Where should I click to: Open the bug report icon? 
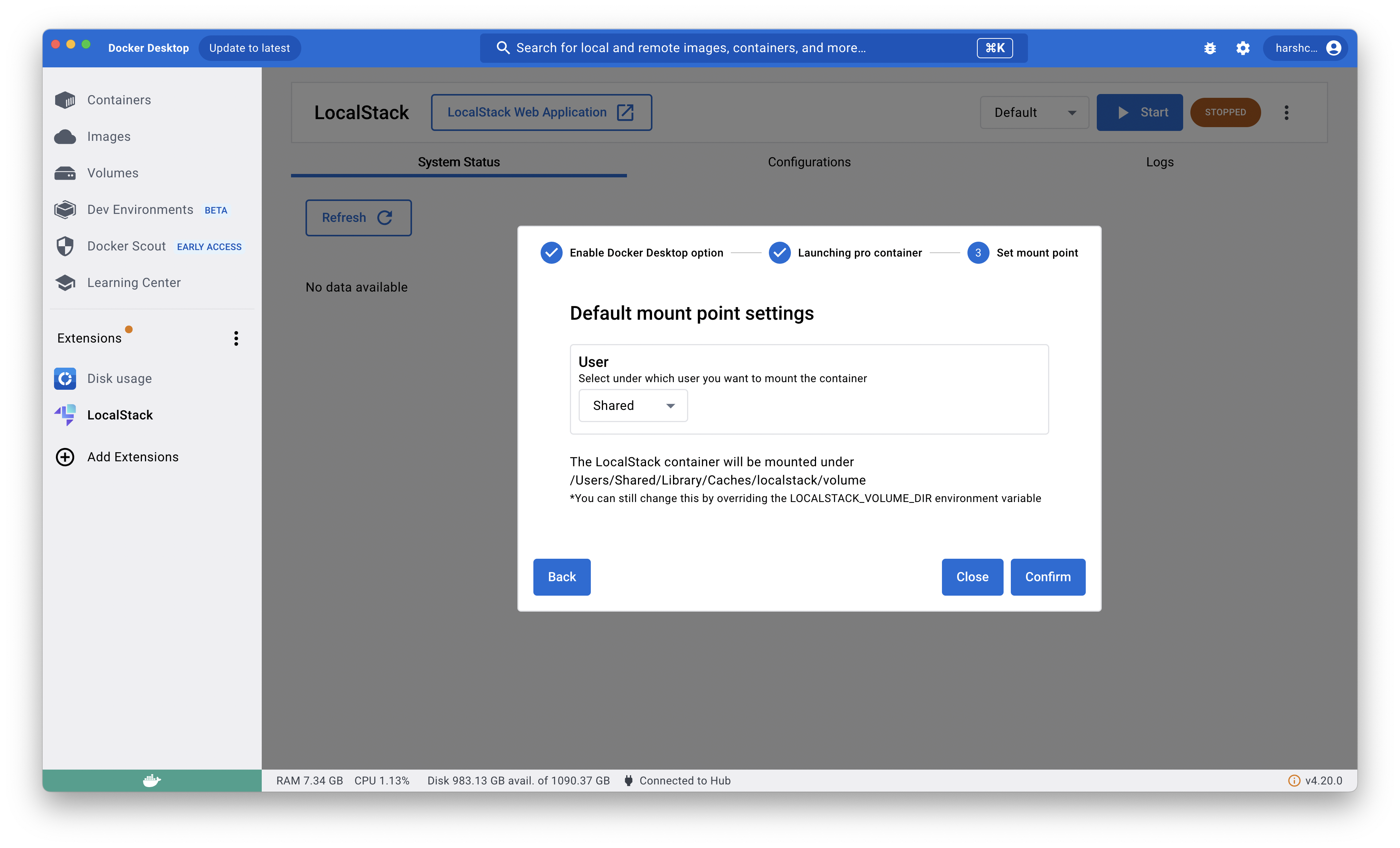pyautogui.click(x=1210, y=48)
